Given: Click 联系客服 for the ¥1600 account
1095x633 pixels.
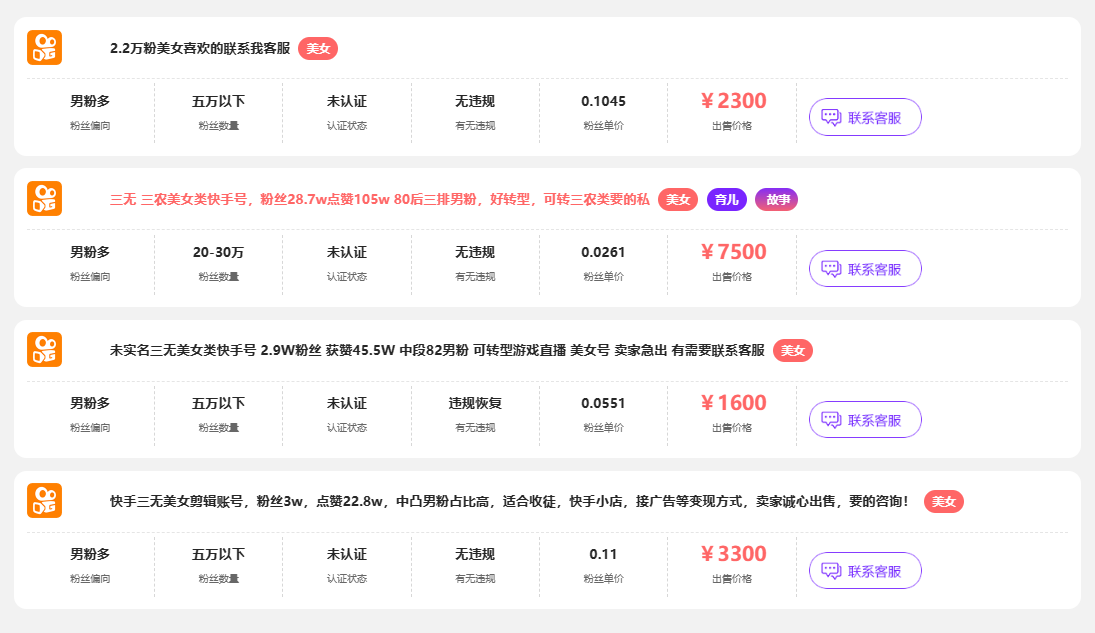Looking at the screenshot, I should (x=865, y=419).
